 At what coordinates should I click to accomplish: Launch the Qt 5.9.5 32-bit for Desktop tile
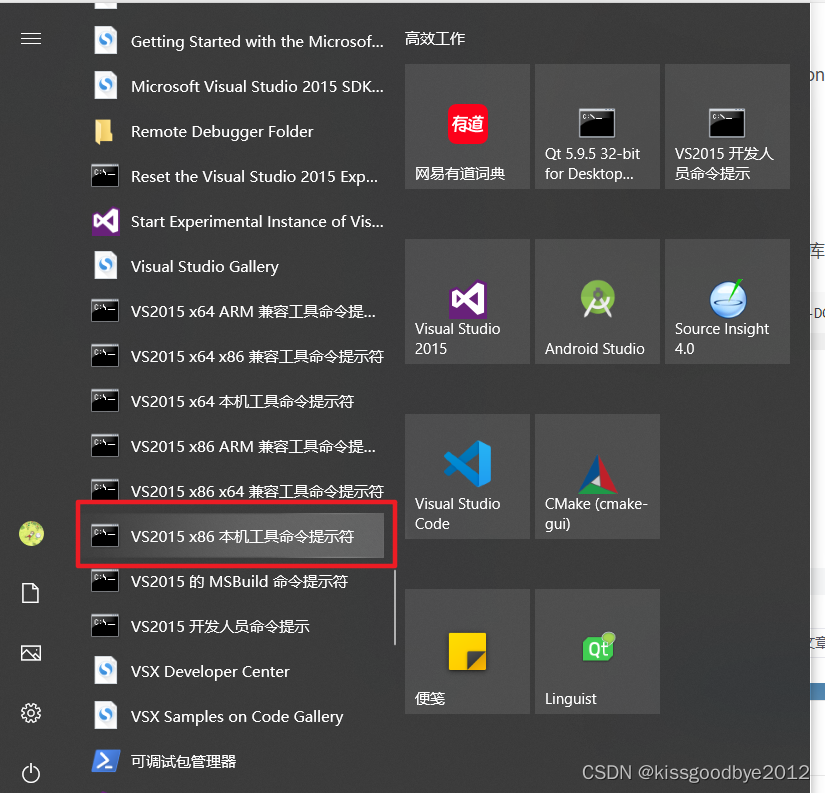tap(597, 126)
